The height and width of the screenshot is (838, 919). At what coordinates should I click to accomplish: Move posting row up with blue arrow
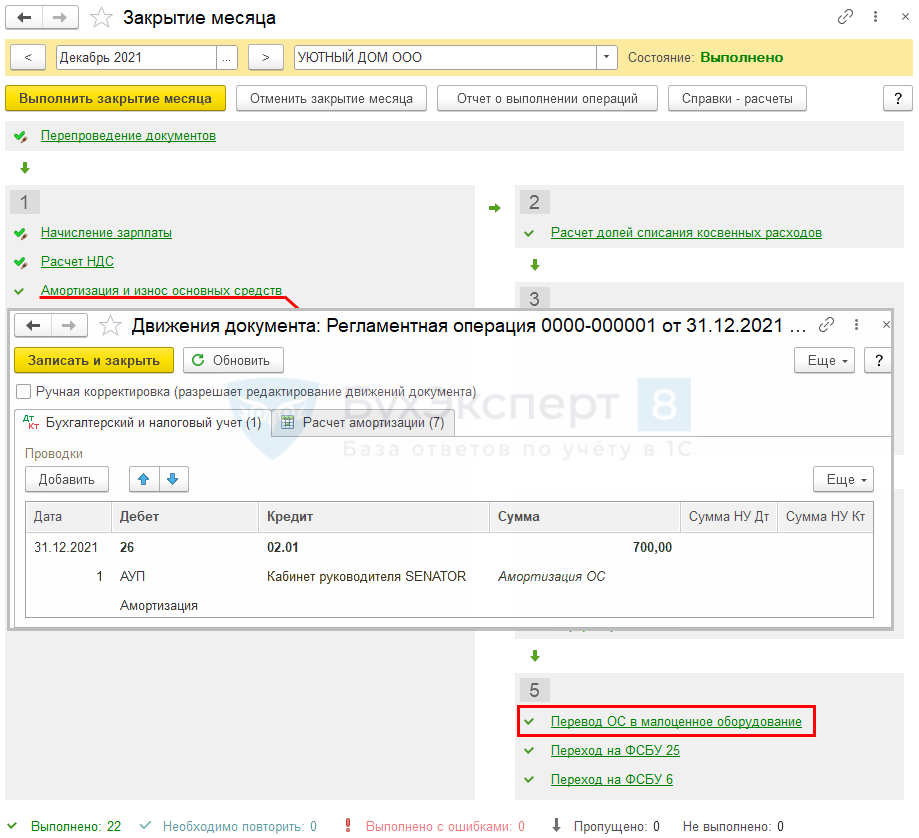click(145, 480)
